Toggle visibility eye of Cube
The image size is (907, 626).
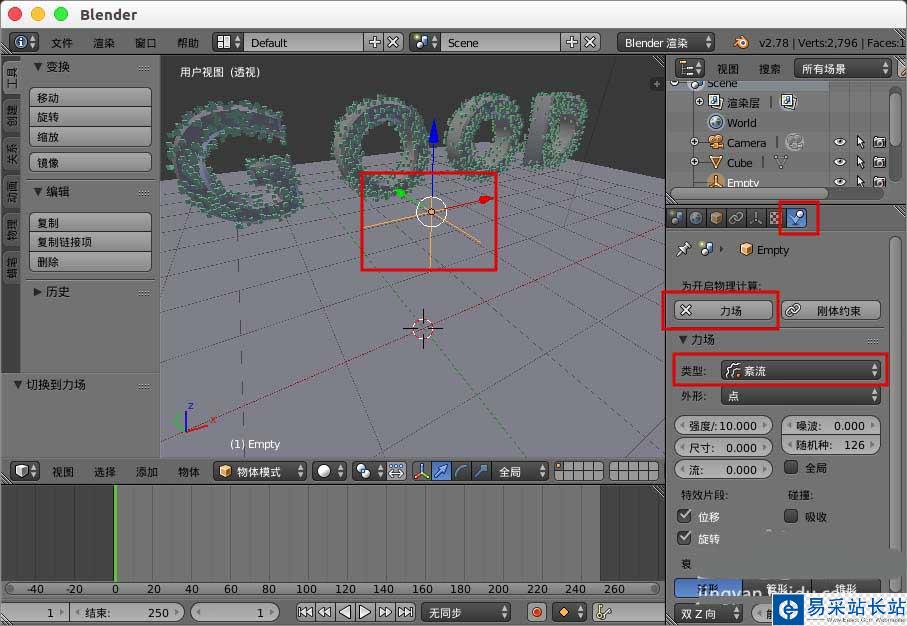(x=840, y=163)
